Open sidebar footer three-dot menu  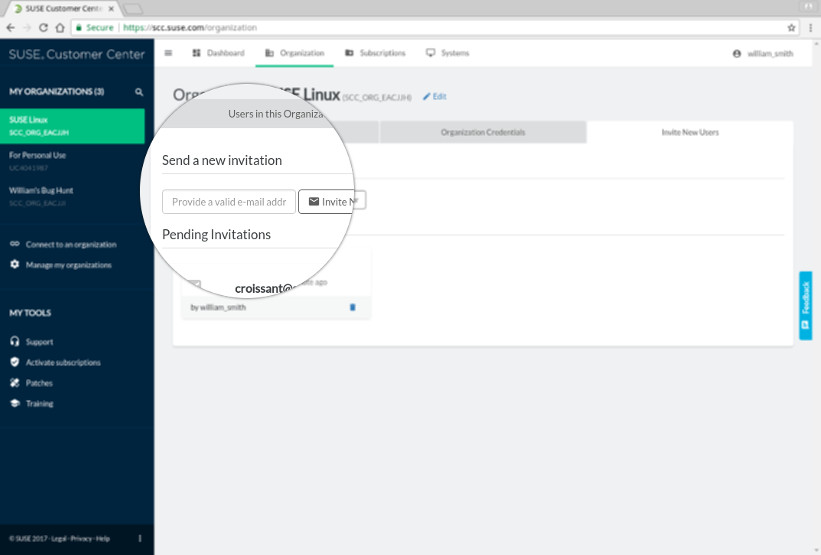click(139, 539)
